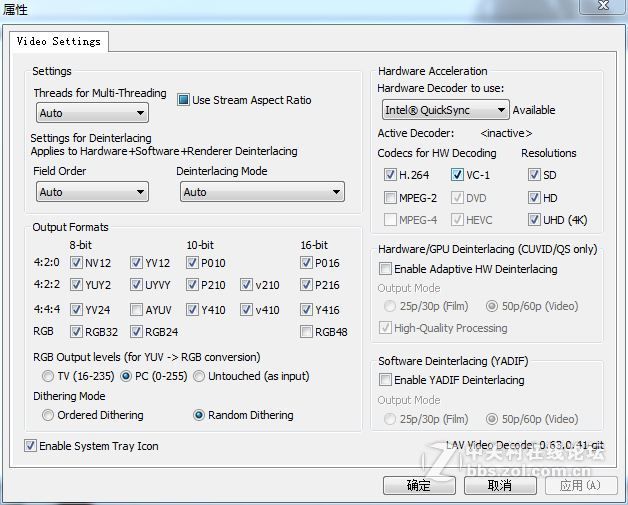Toggle YV12 output format

(x=136, y=263)
